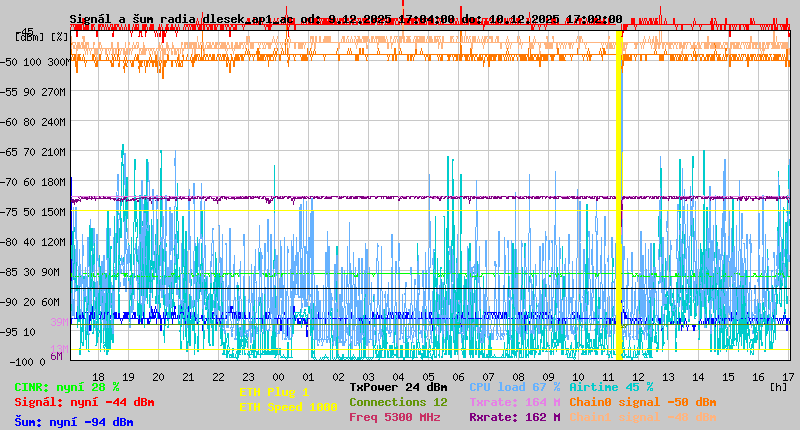Click the 'Freq 5300 MHz' legend label
800x430 pixels.
coord(394,417)
